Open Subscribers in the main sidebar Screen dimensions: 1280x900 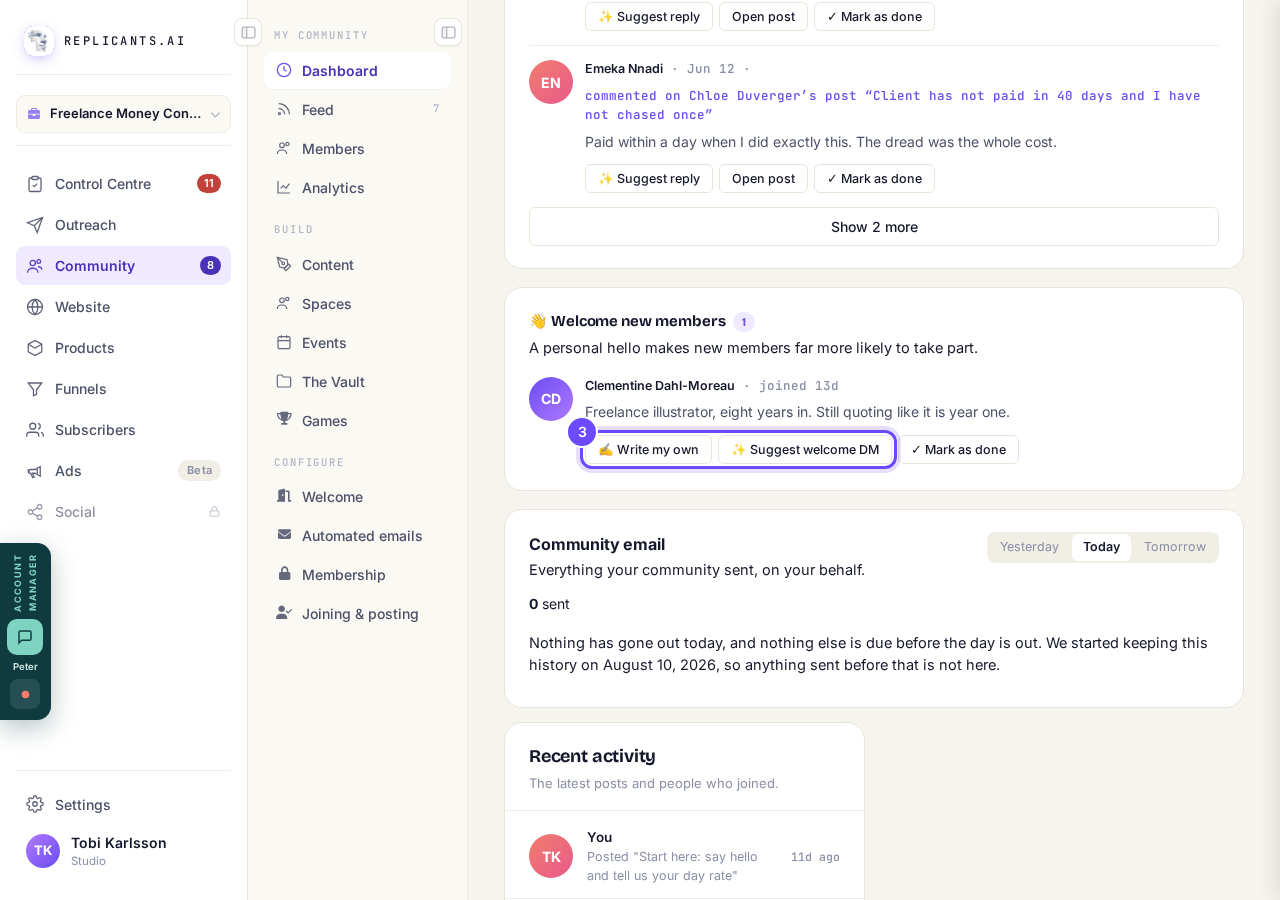pos(123,430)
